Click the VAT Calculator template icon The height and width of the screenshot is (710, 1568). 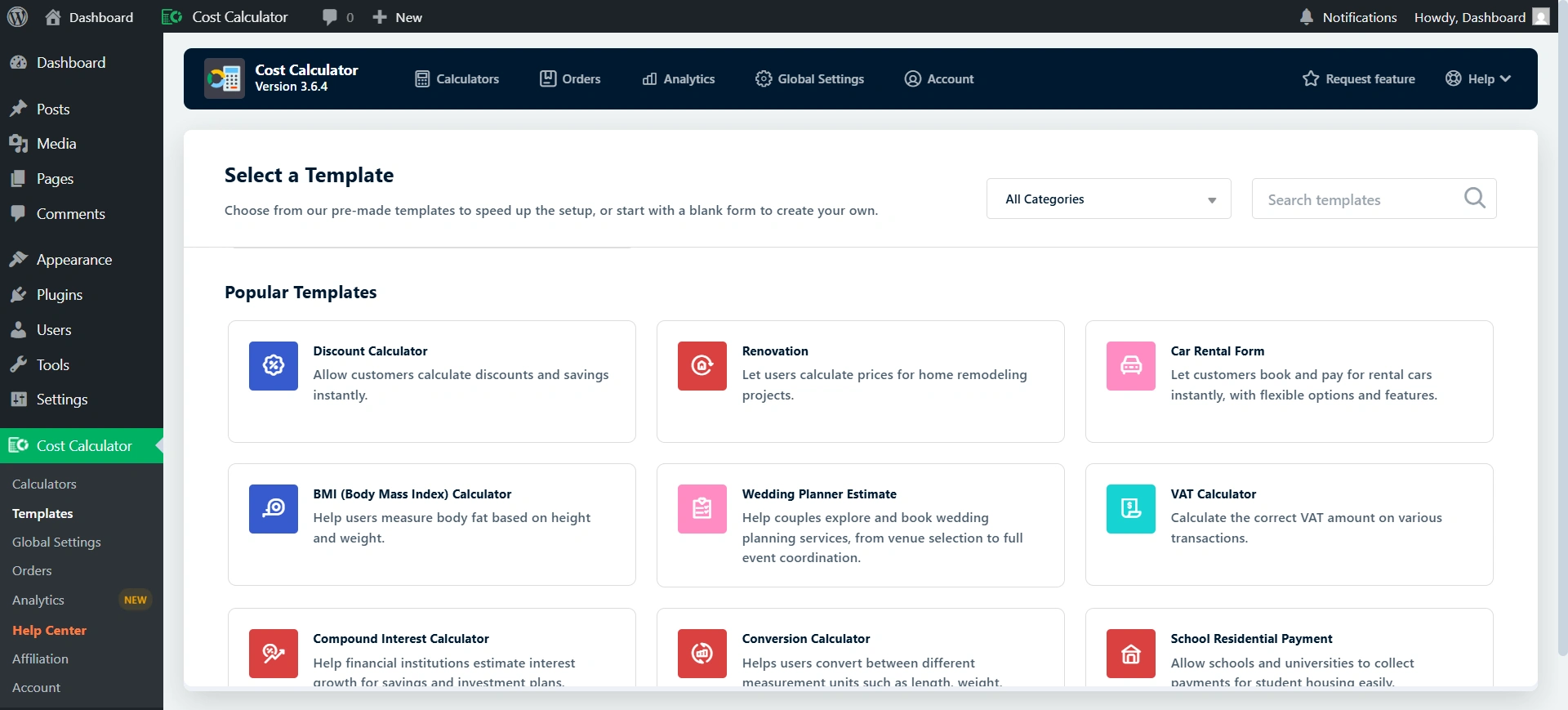coord(1131,508)
